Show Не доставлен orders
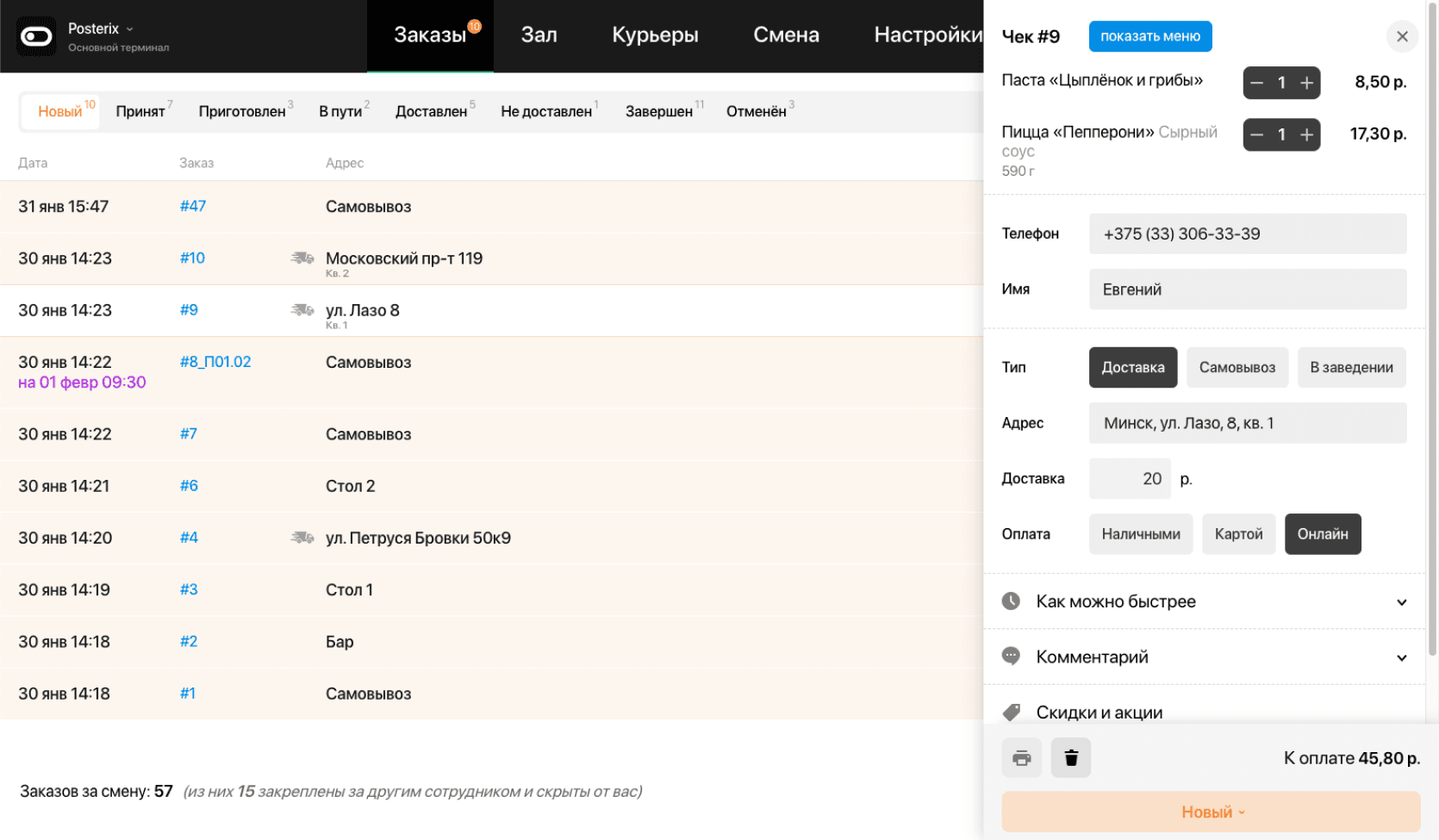The image size is (1439, 840). coord(546,112)
